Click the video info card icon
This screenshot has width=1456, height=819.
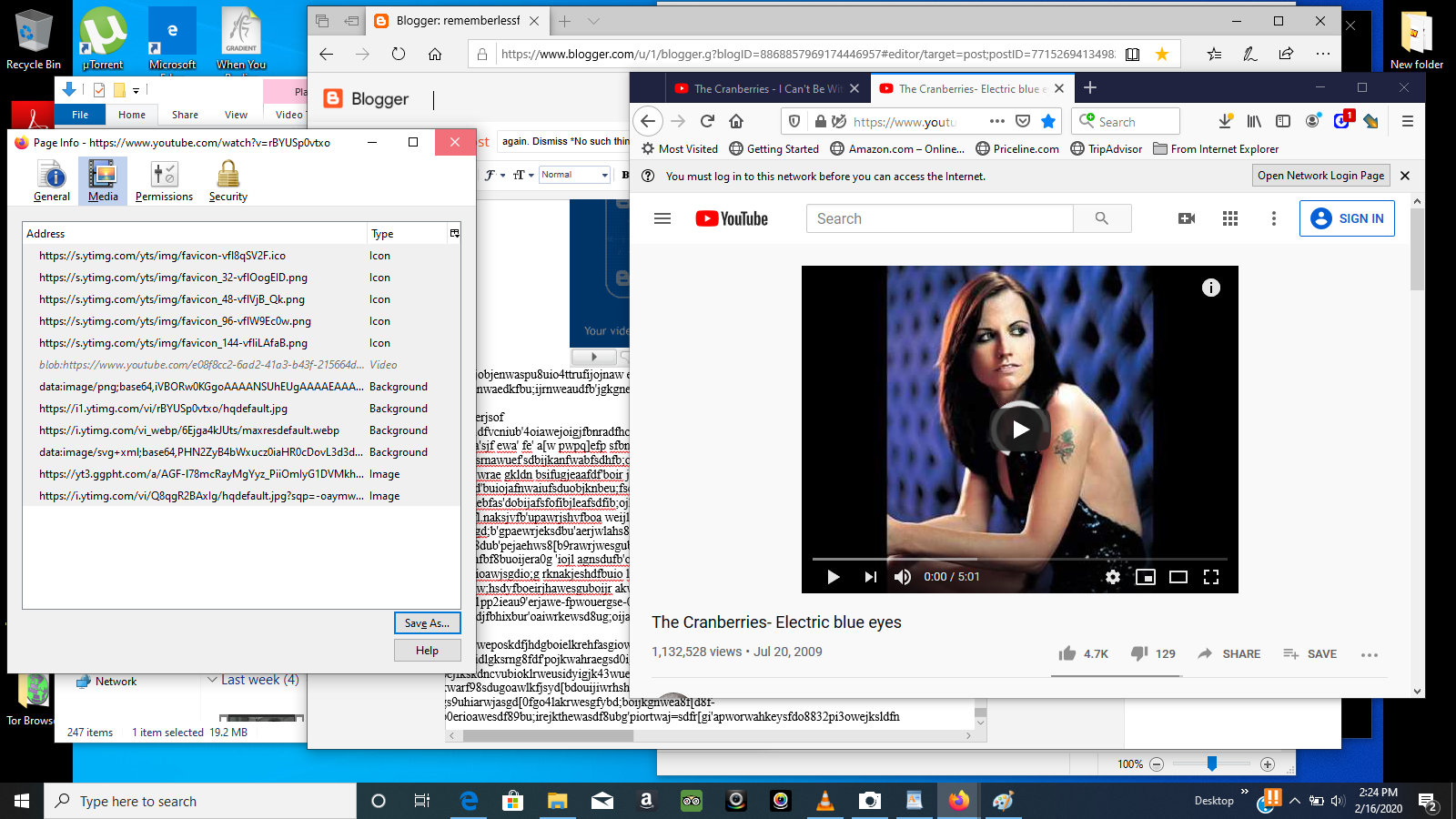(1210, 288)
